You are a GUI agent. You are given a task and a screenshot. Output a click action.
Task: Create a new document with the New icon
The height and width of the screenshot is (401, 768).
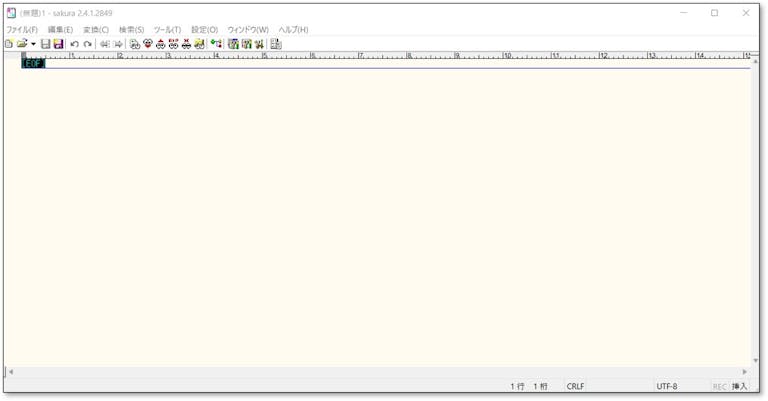coord(9,44)
